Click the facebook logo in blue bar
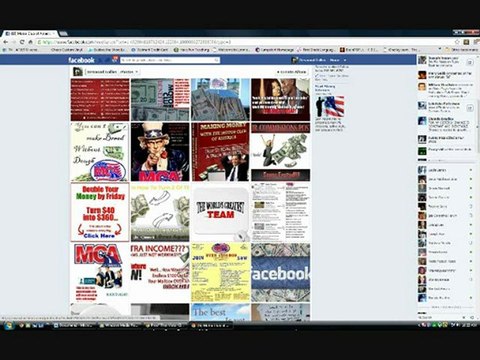This screenshot has height=360, width=480. tap(81, 60)
